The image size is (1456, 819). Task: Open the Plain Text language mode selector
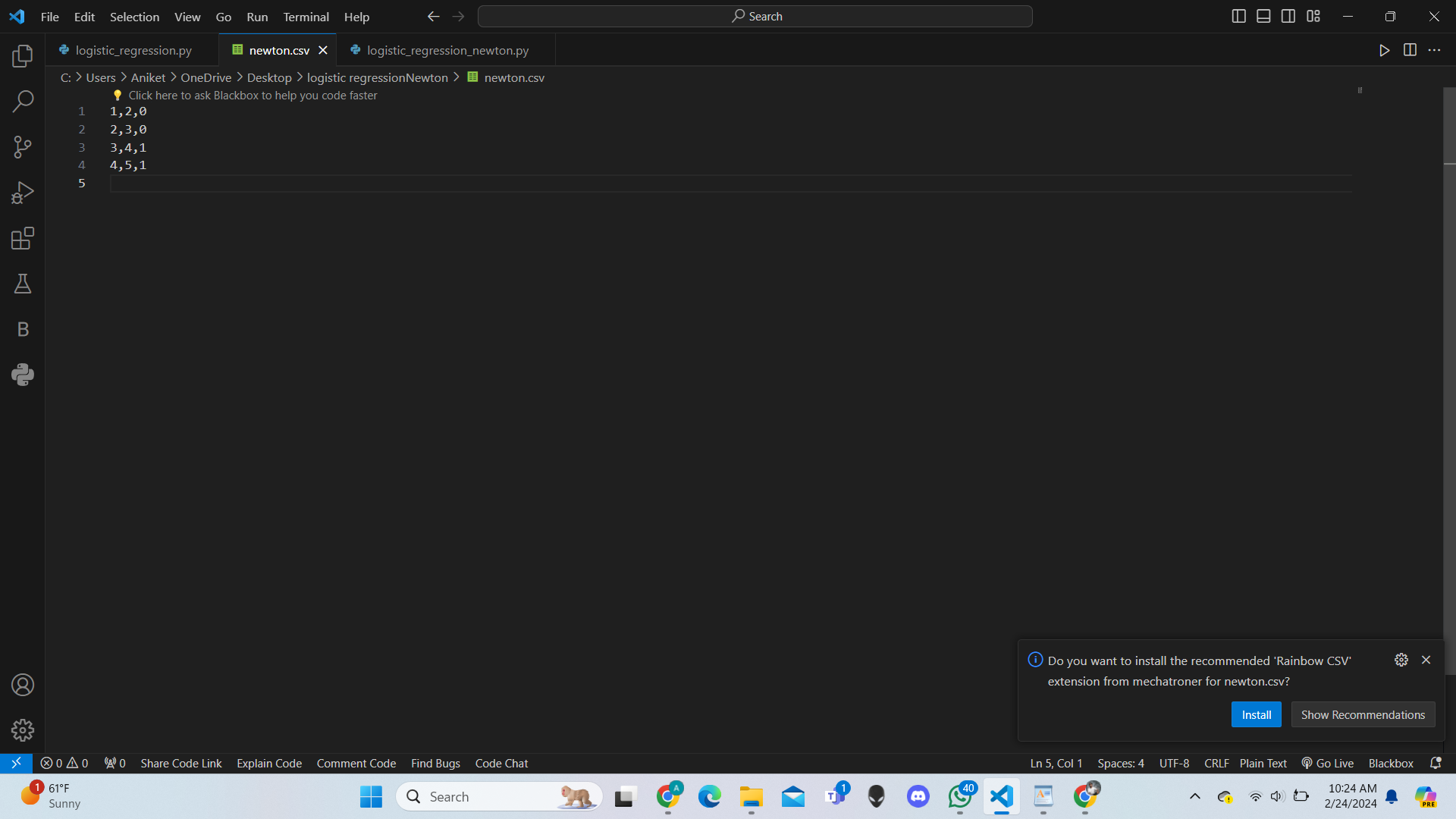coord(1263,763)
